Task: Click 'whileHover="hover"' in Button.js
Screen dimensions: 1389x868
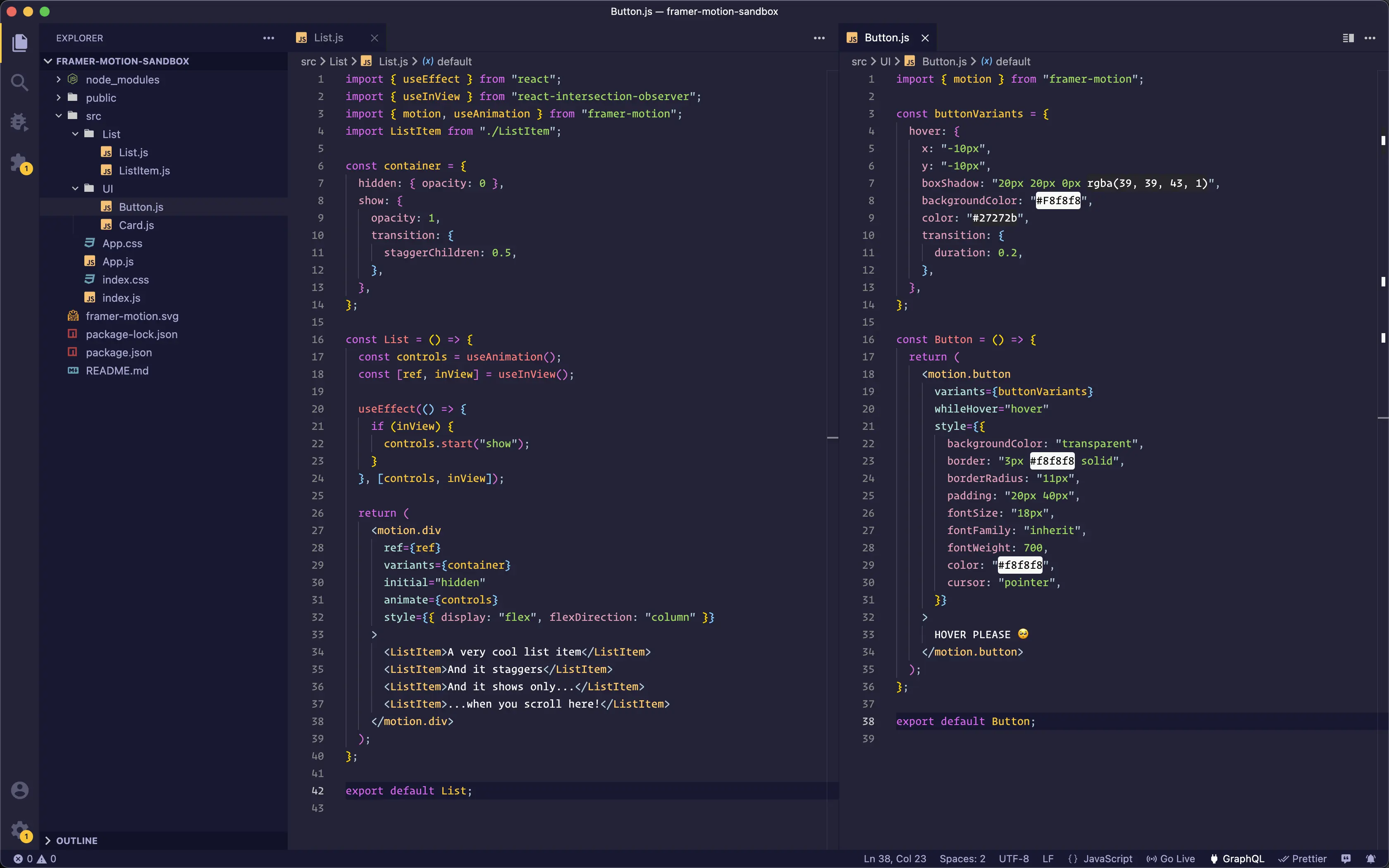Action: point(991,409)
